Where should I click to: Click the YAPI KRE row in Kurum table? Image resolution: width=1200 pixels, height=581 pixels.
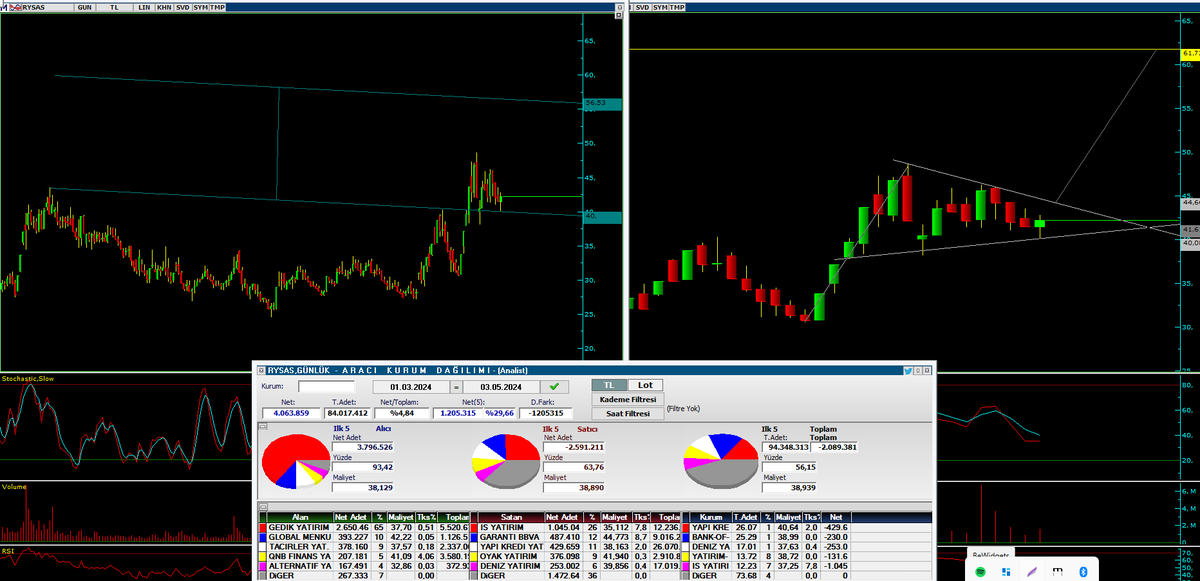[x=765, y=527]
